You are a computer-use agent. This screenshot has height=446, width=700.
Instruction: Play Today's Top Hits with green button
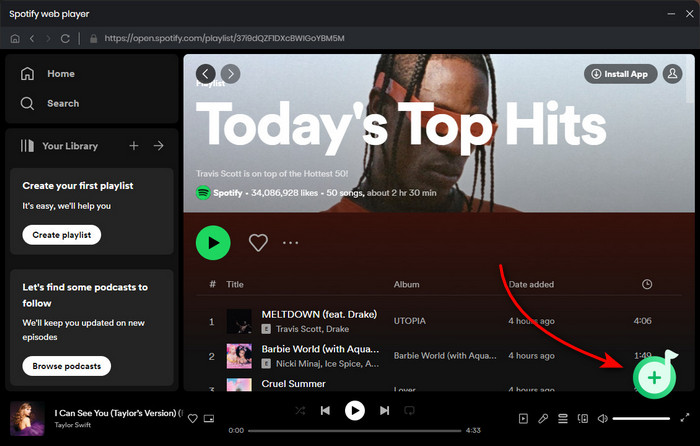pos(213,243)
